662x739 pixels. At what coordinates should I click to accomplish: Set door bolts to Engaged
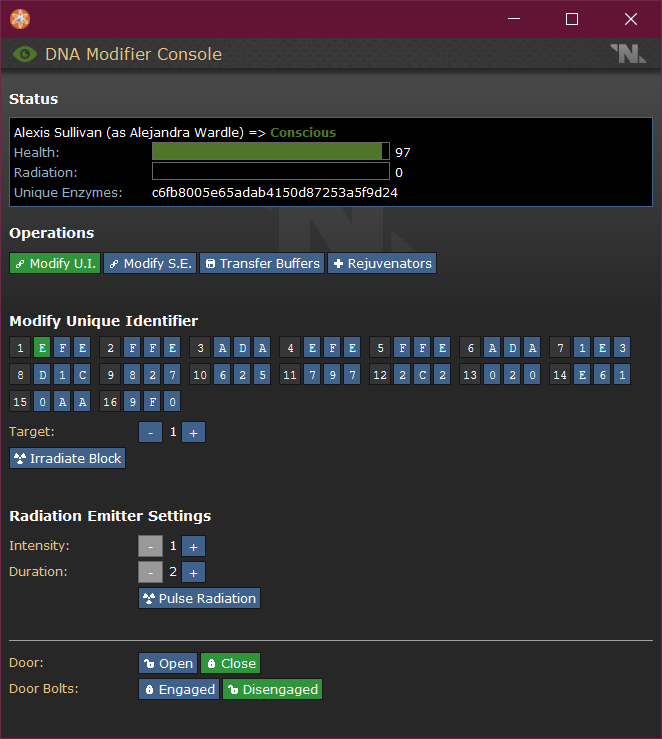(x=179, y=689)
